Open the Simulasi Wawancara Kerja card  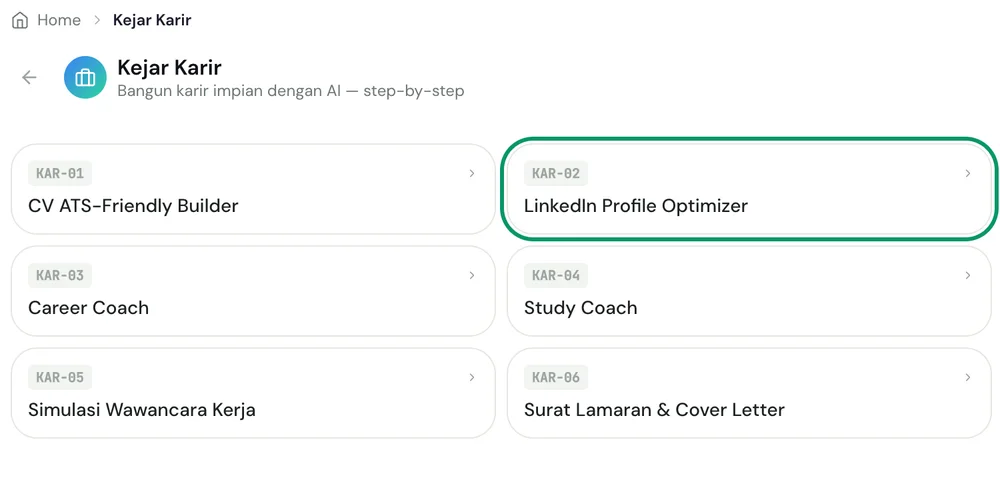coord(253,393)
